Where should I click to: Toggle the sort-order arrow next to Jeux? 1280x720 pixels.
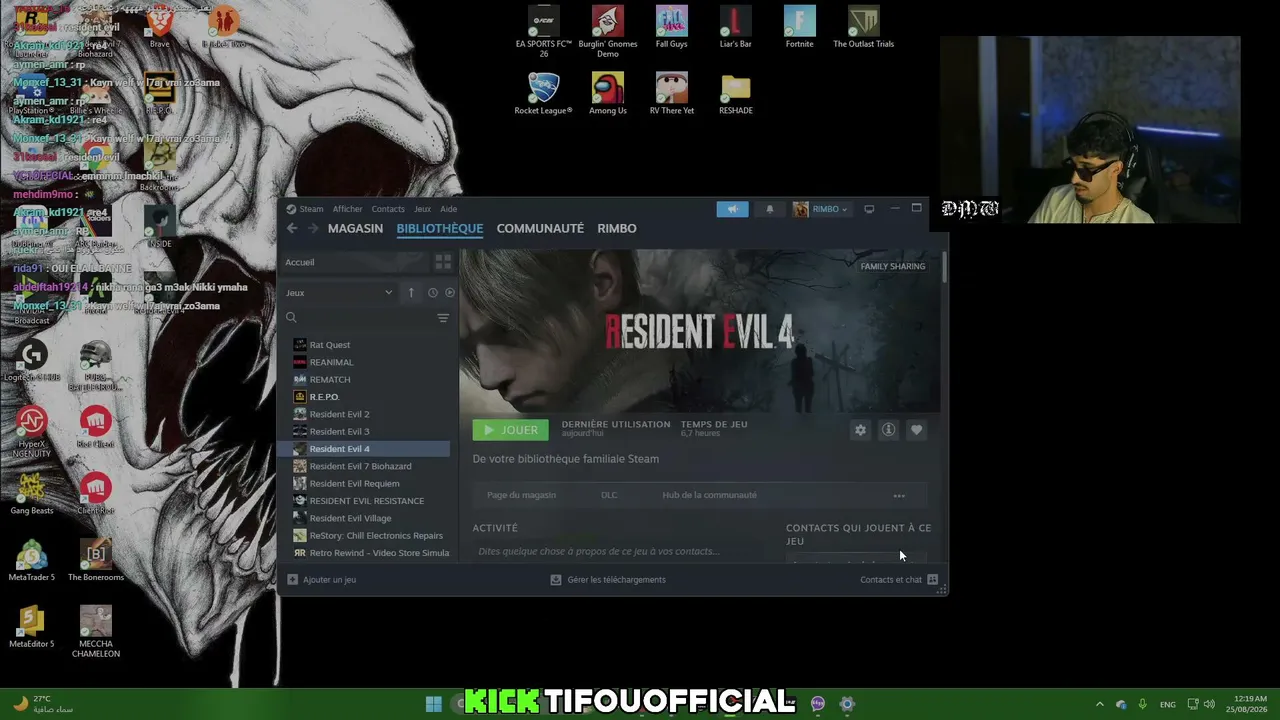(411, 293)
